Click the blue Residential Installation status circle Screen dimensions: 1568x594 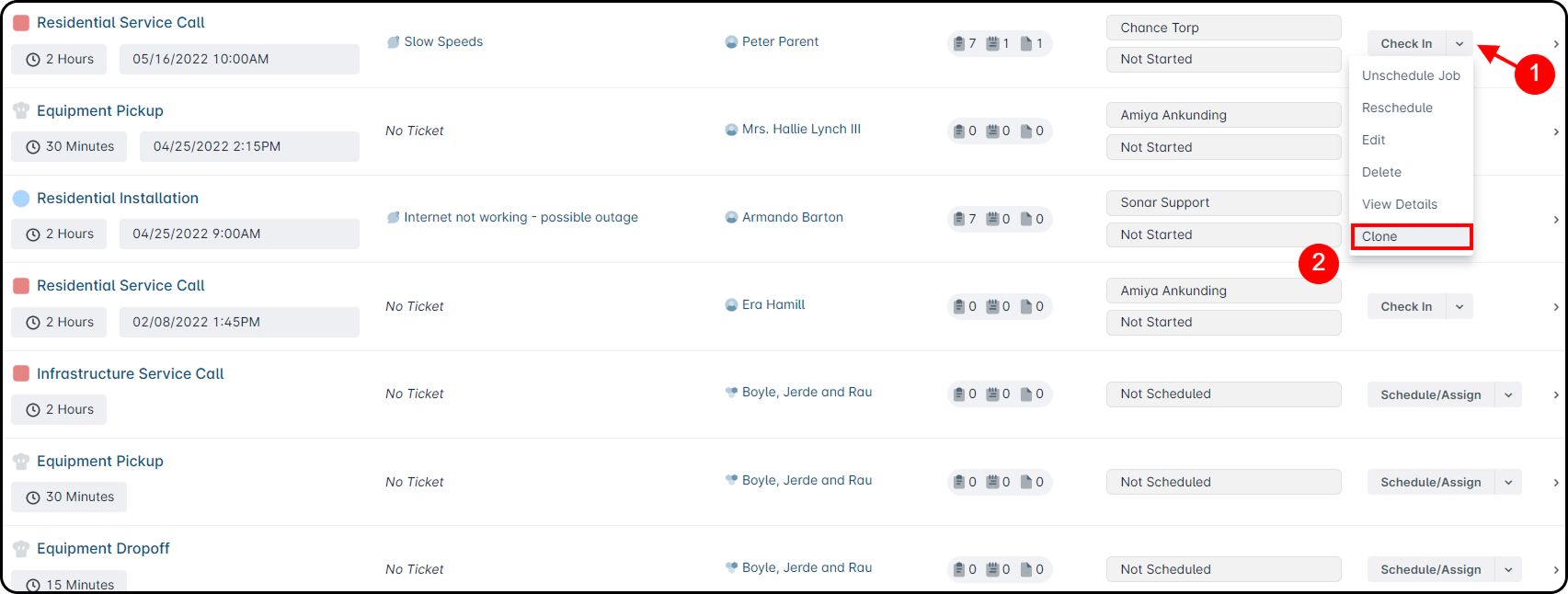tap(21, 199)
